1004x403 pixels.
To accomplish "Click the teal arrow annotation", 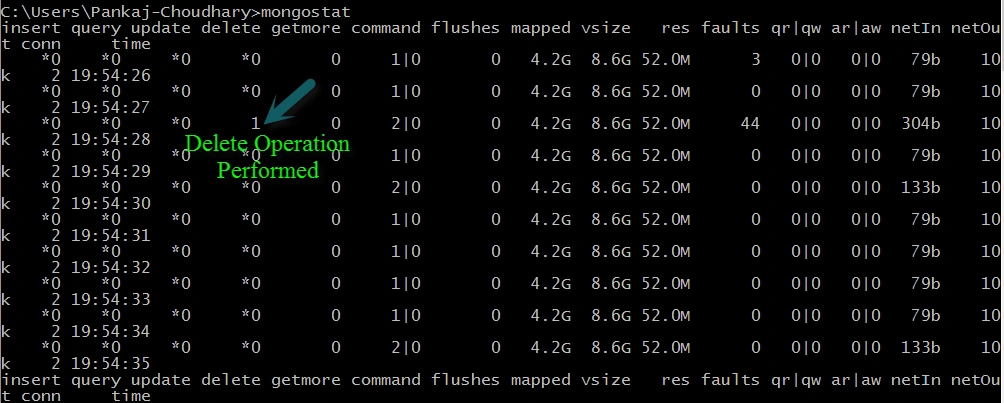I will coord(289,102).
